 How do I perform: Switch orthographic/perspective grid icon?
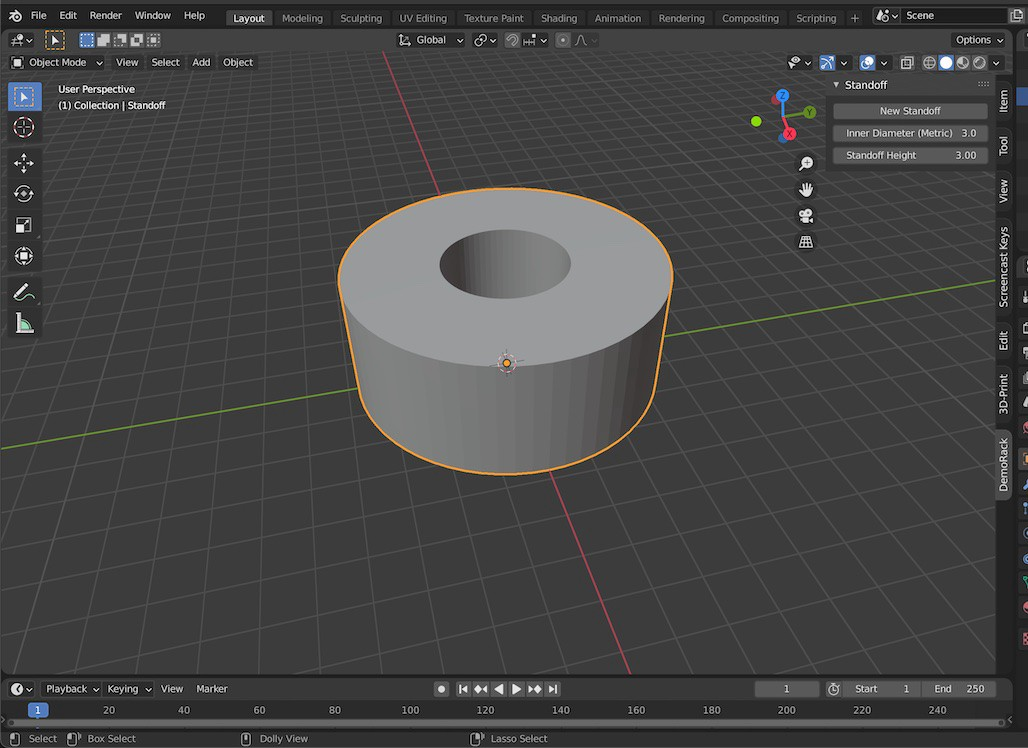pos(806,242)
